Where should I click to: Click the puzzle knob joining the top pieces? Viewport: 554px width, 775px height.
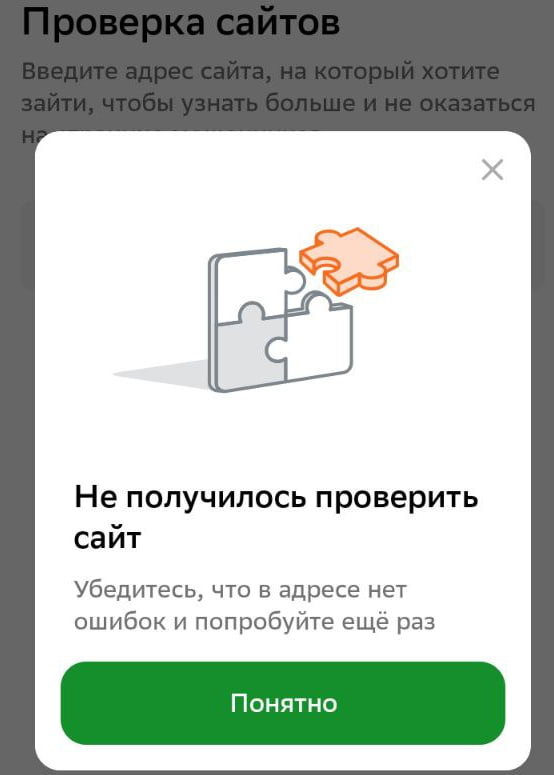tap(296, 280)
